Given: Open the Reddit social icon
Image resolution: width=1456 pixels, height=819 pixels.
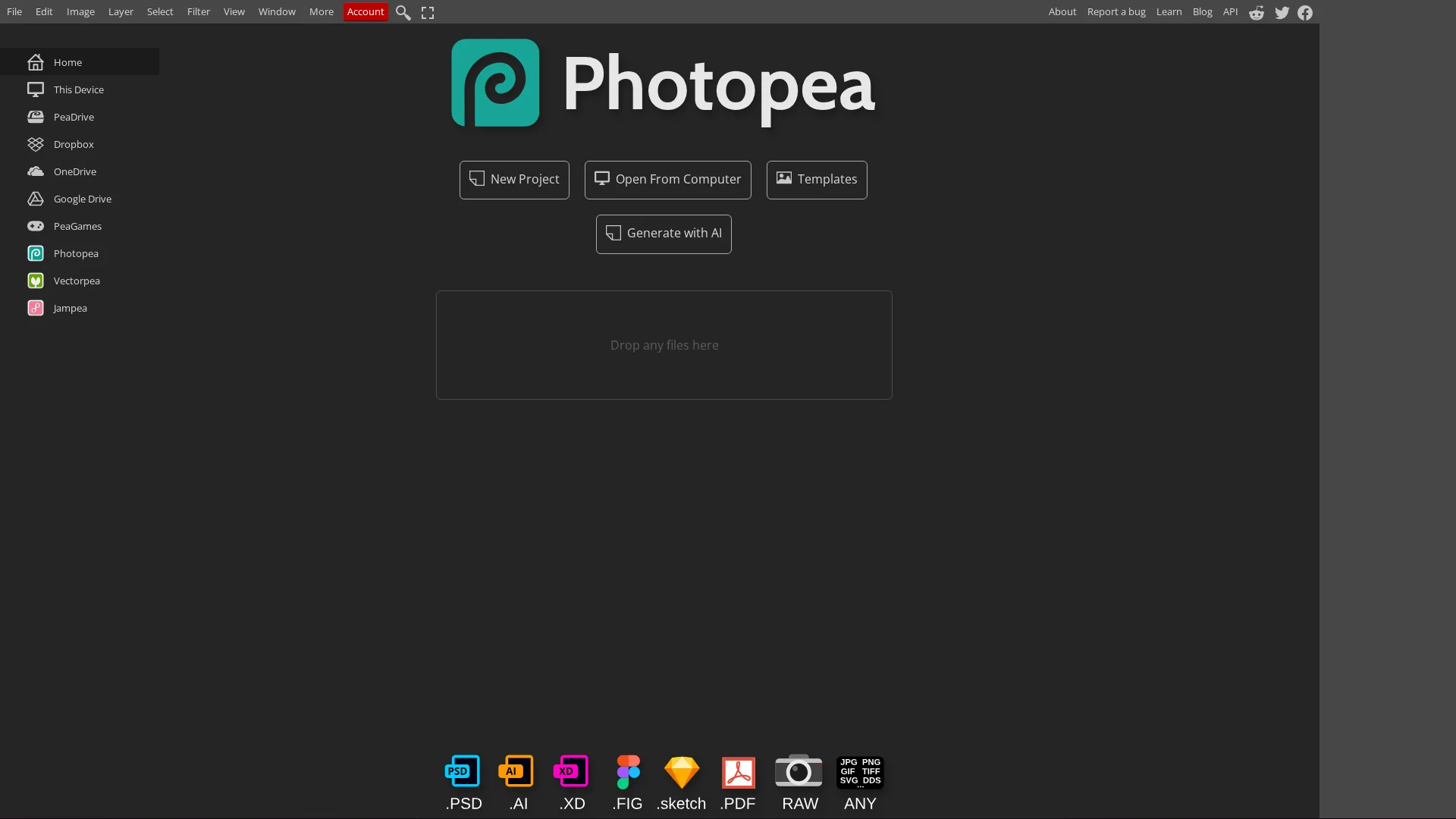Looking at the screenshot, I should coord(1257,13).
